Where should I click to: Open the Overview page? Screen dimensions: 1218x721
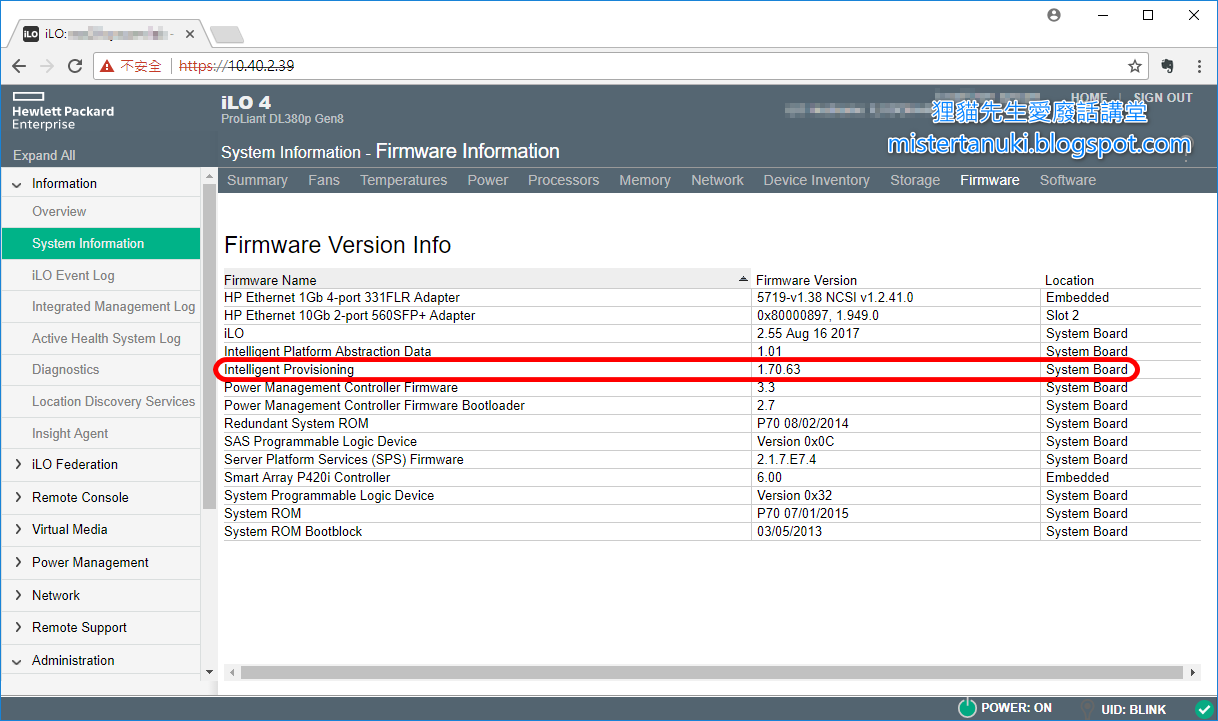(59, 211)
